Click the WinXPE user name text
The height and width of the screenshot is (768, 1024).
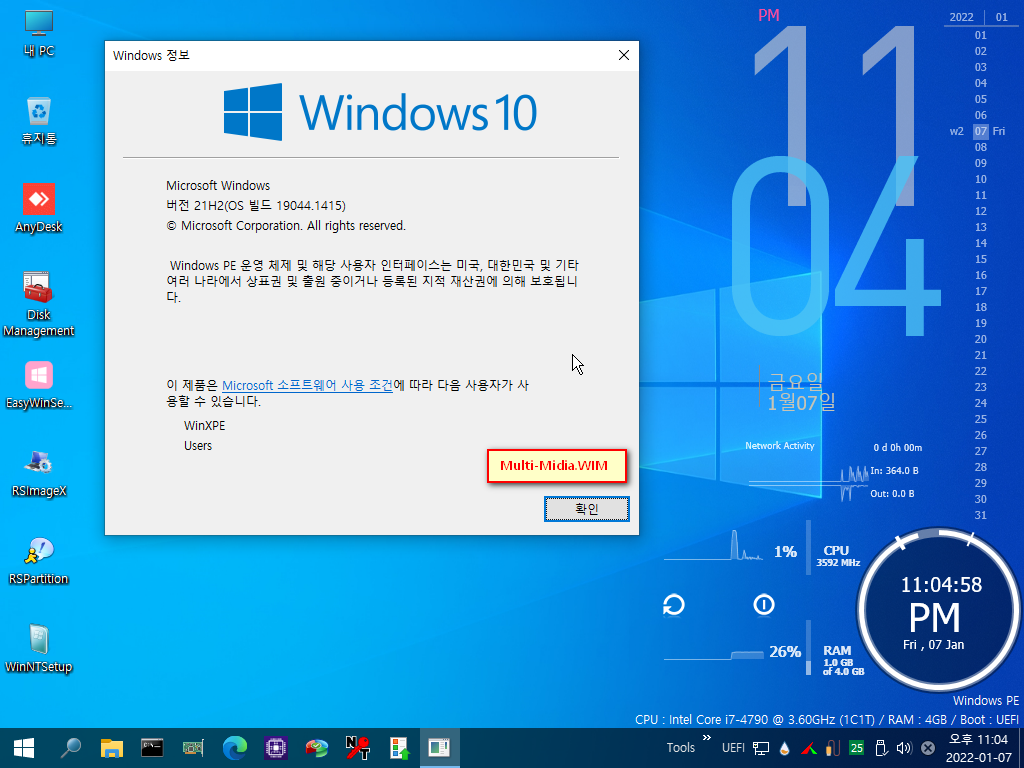[204, 425]
